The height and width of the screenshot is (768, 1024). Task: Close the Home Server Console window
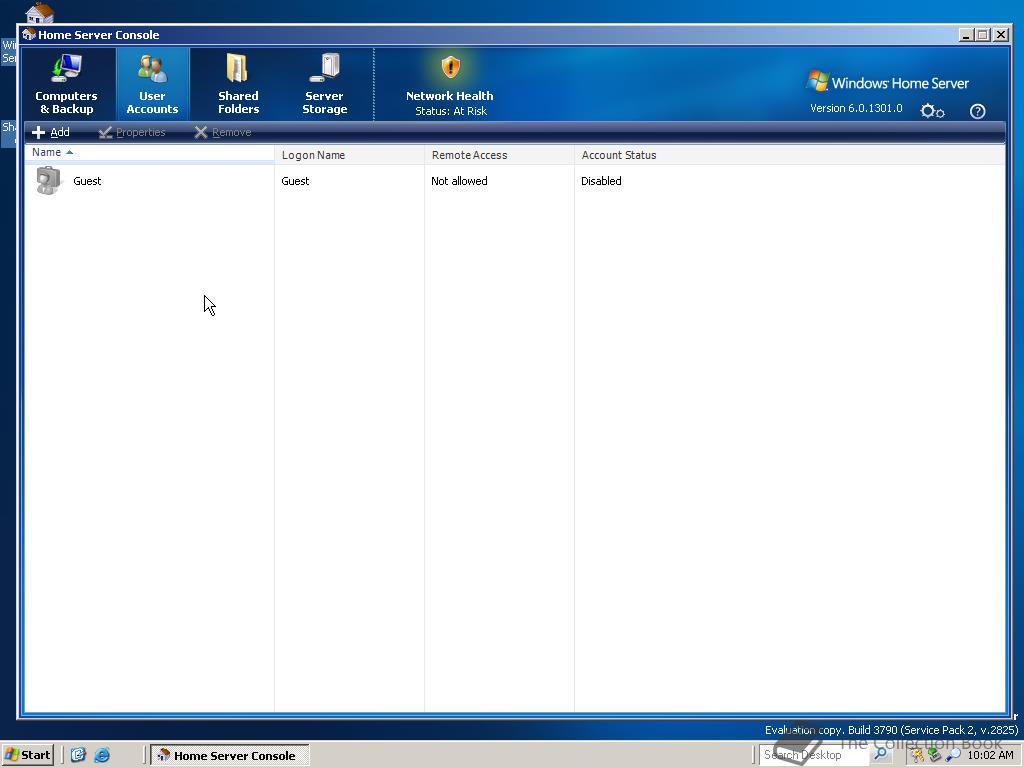(x=1000, y=35)
